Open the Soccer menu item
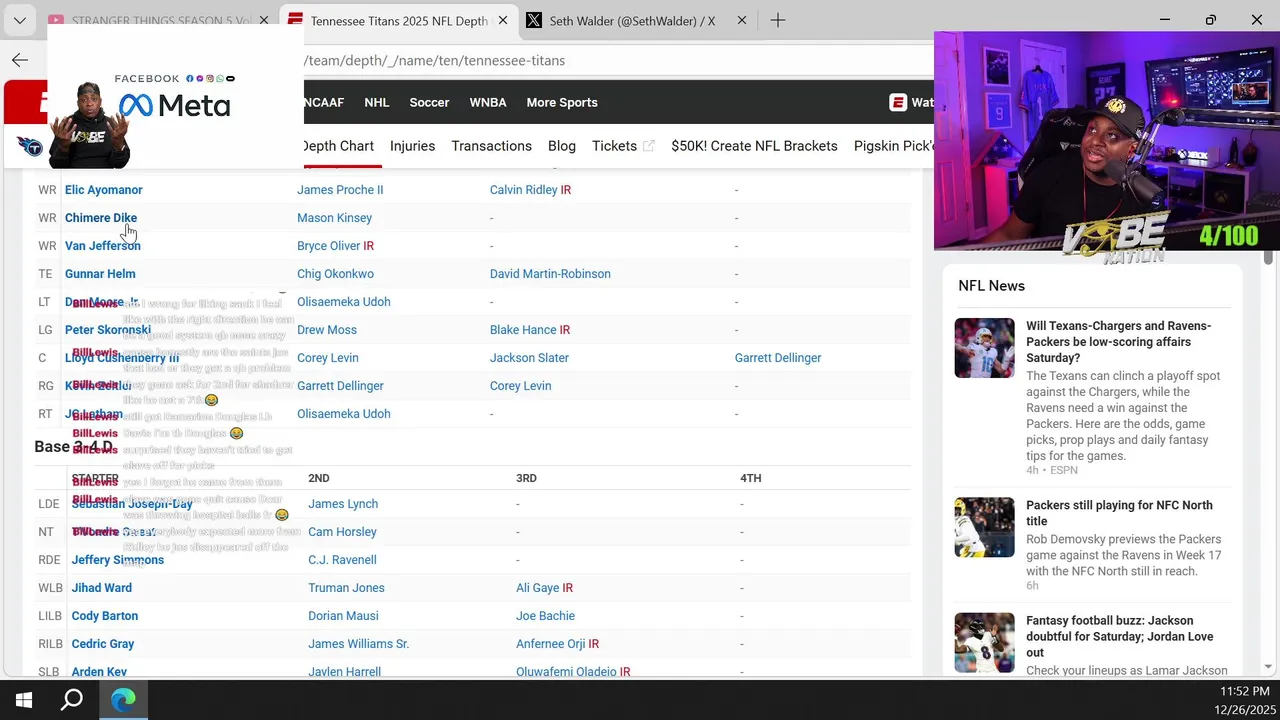This screenshot has width=1280, height=720. click(429, 102)
